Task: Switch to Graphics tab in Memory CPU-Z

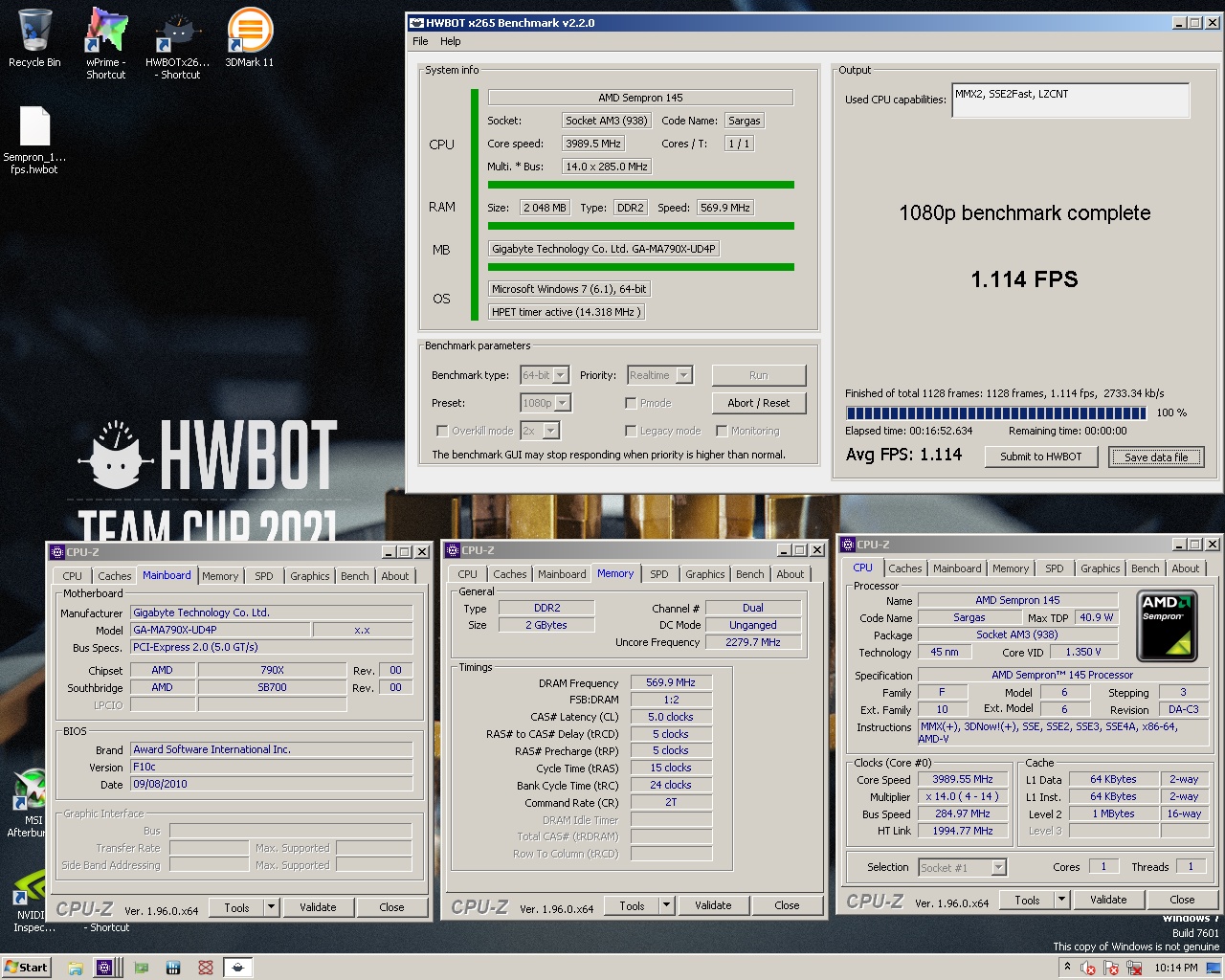Action: 704,574
